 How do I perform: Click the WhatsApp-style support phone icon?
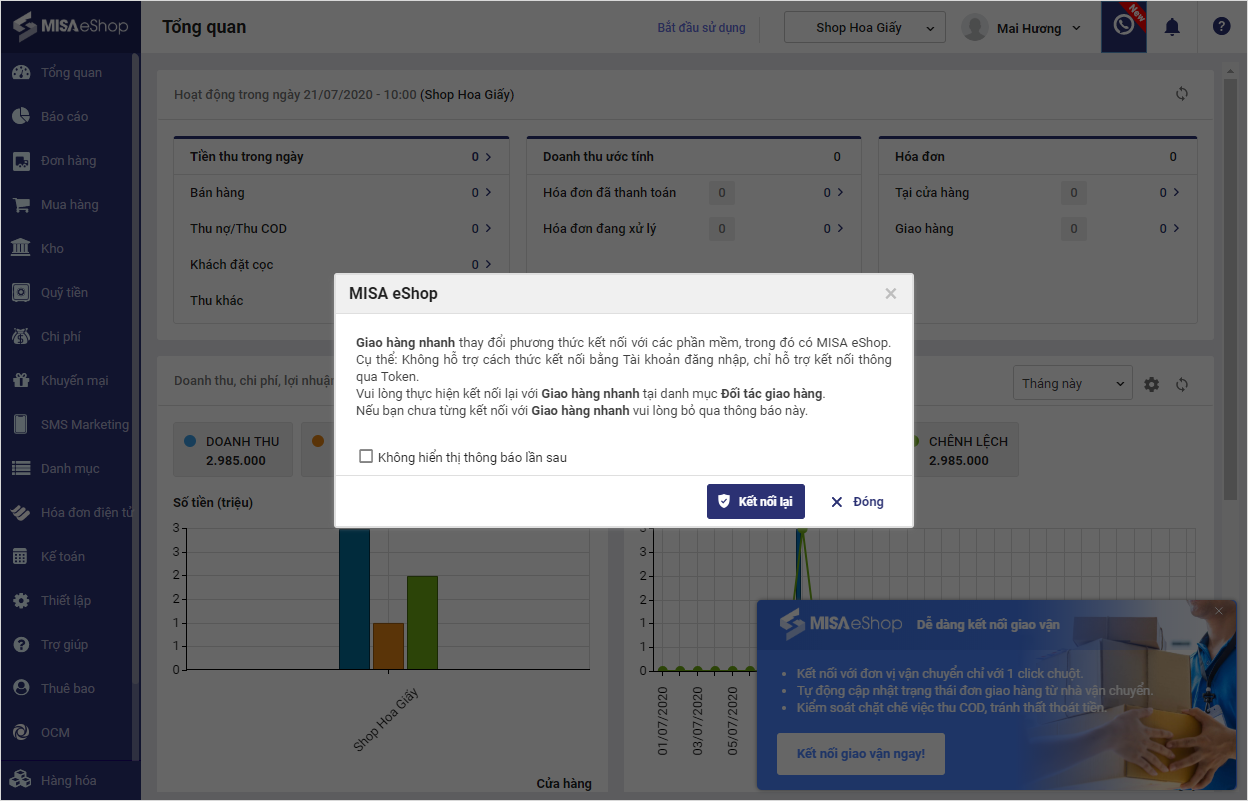tap(1124, 26)
